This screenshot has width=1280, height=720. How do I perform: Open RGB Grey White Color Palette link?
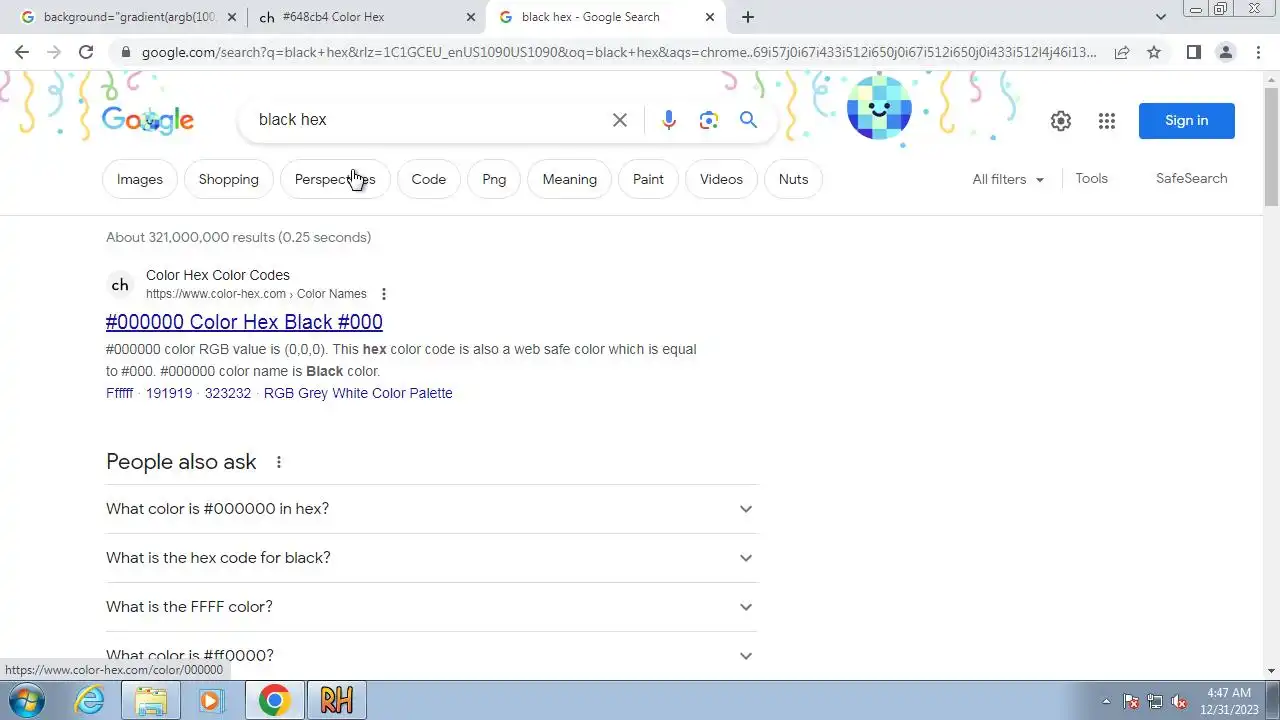point(358,393)
